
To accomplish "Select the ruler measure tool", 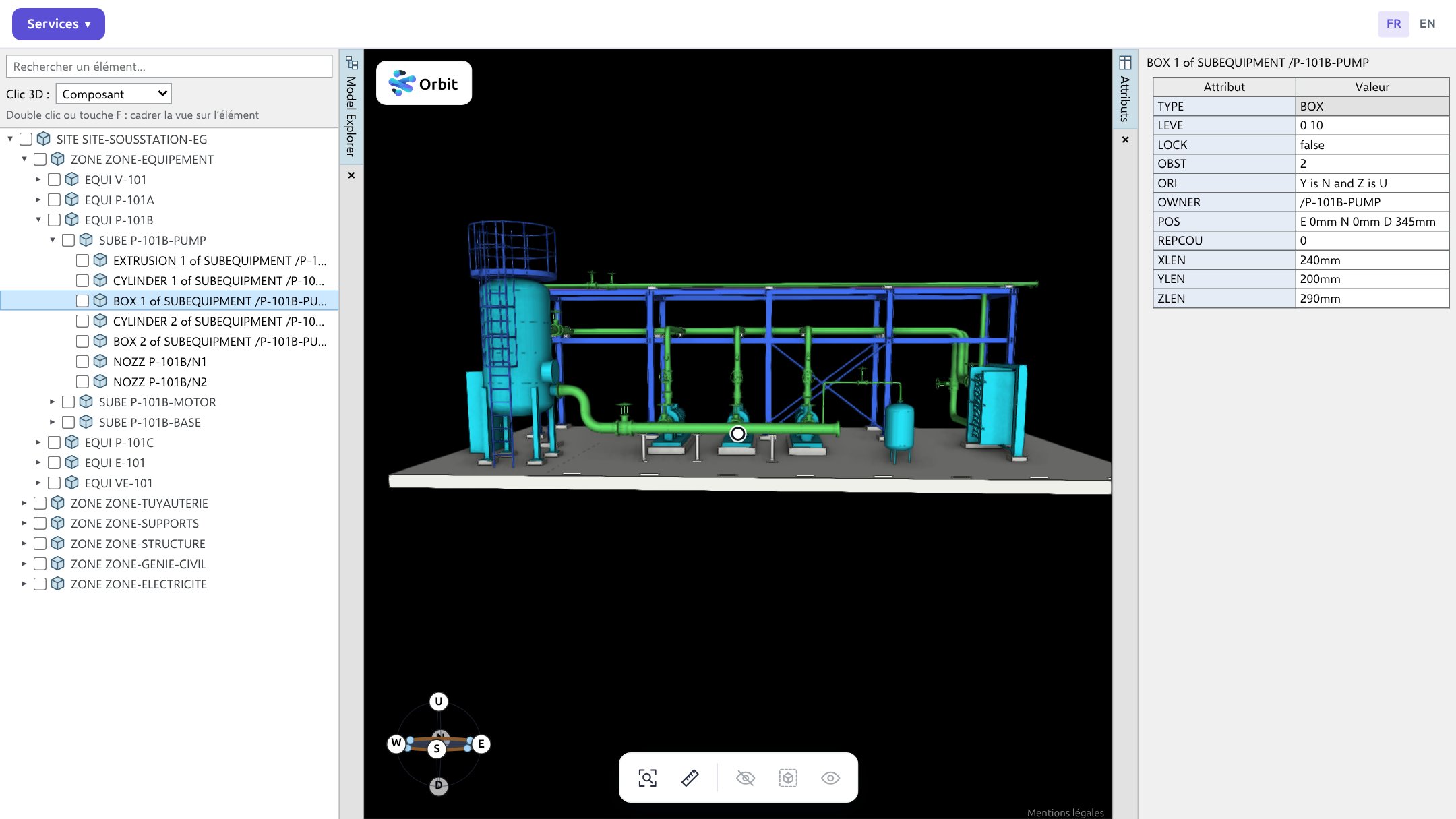I will click(x=690, y=778).
